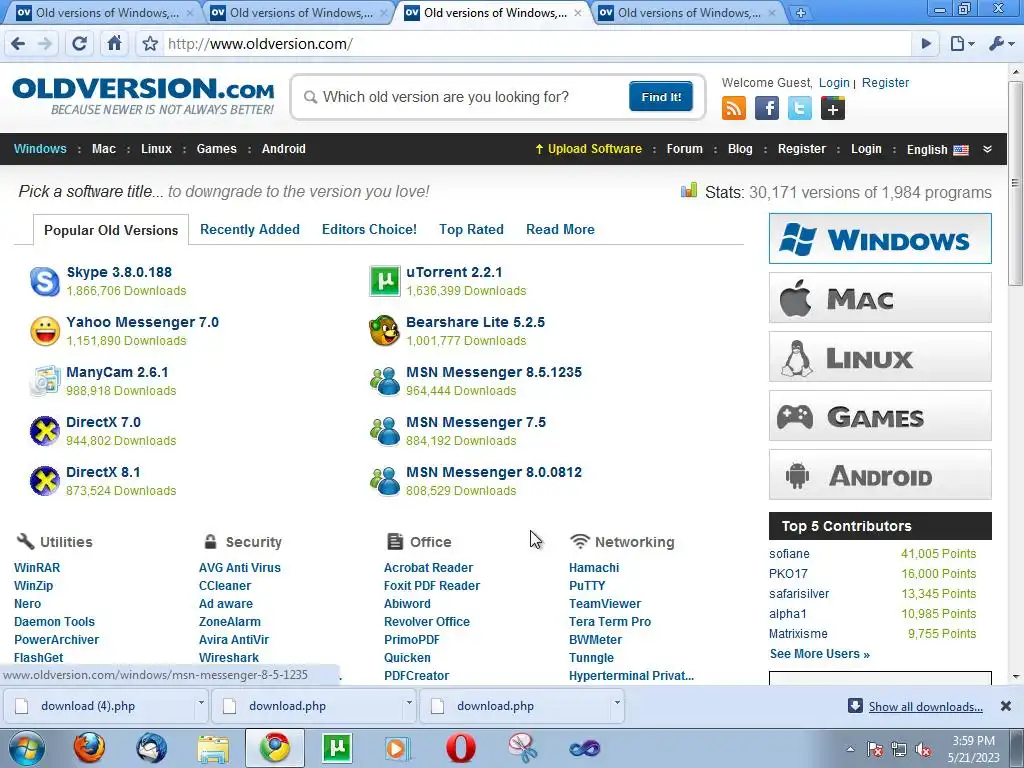Click the Go arrow beside address bar
The image size is (1024, 768).
pos(926,44)
